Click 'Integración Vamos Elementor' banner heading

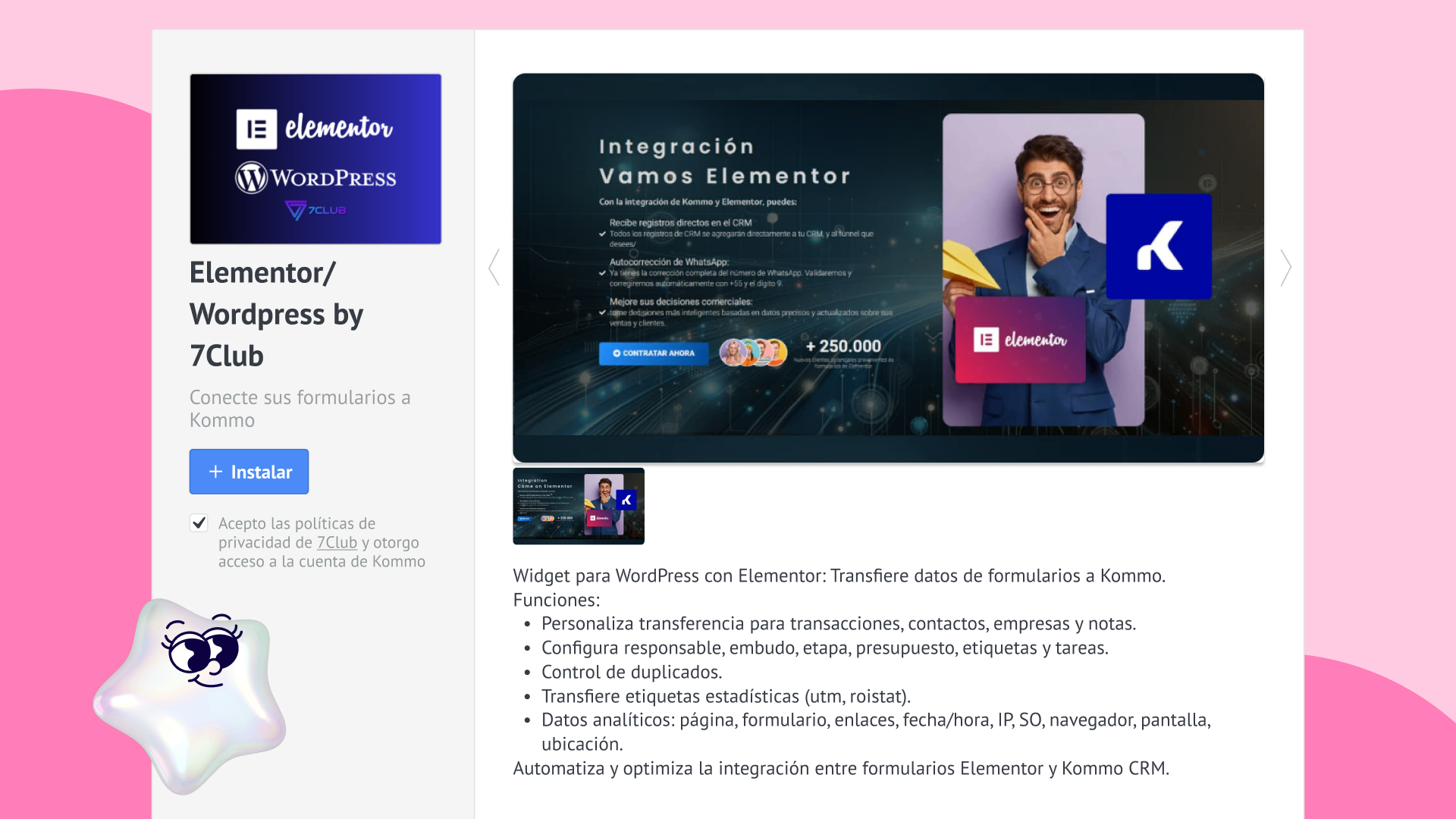coord(724,162)
